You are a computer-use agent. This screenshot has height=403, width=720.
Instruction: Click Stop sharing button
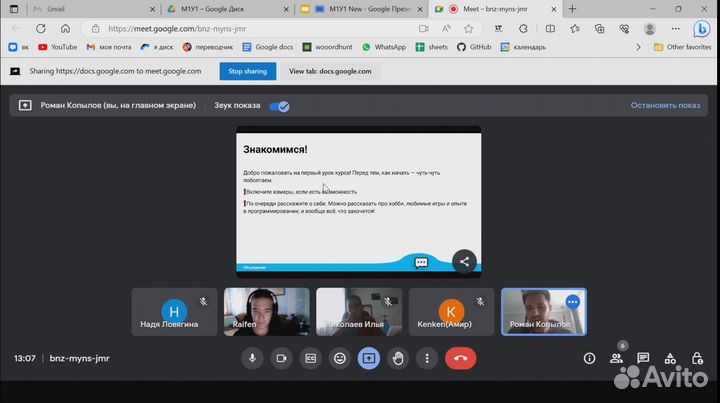248,71
